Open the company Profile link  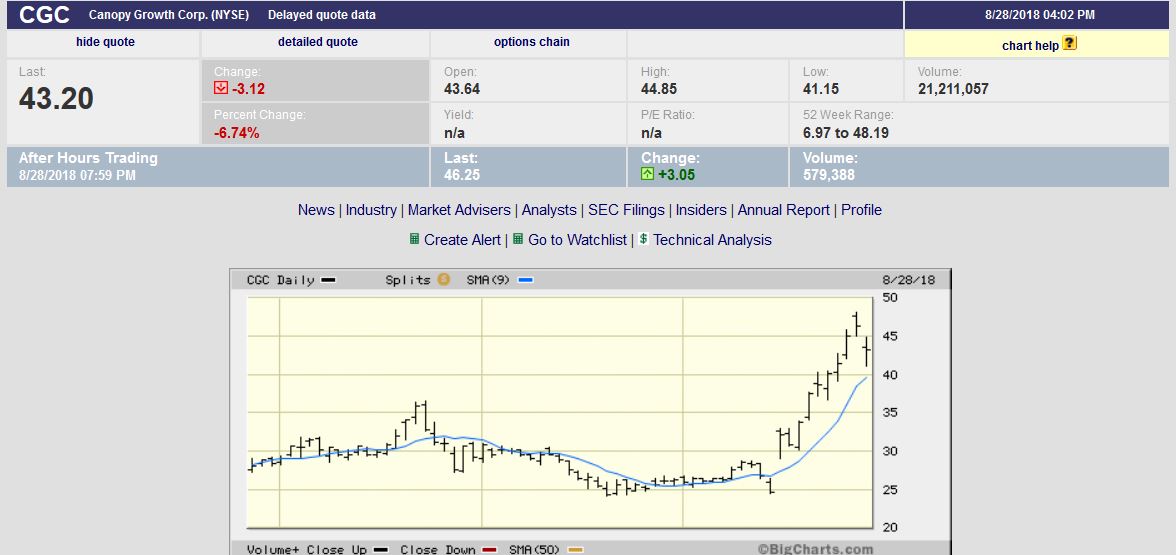[x=861, y=210]
